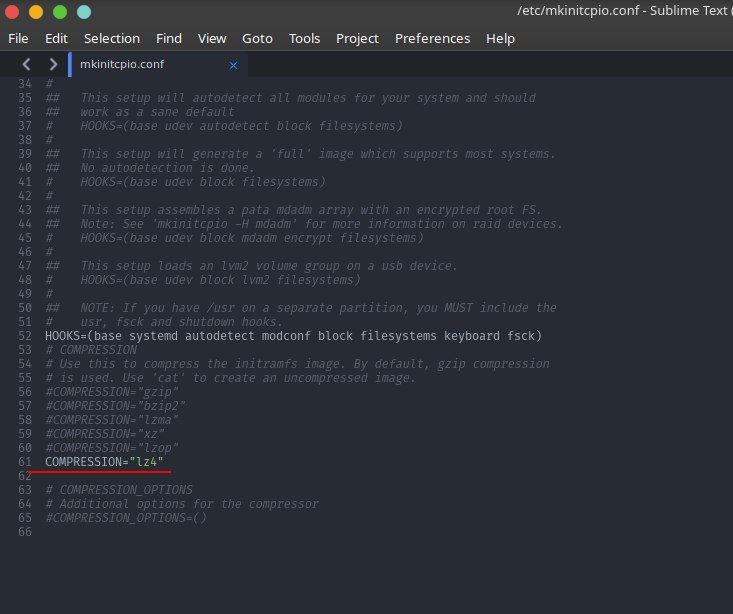Screen dimensions: 733x614
Task: Click the #COMPRESSION="gzip" line
Action: tap(112, 392)
